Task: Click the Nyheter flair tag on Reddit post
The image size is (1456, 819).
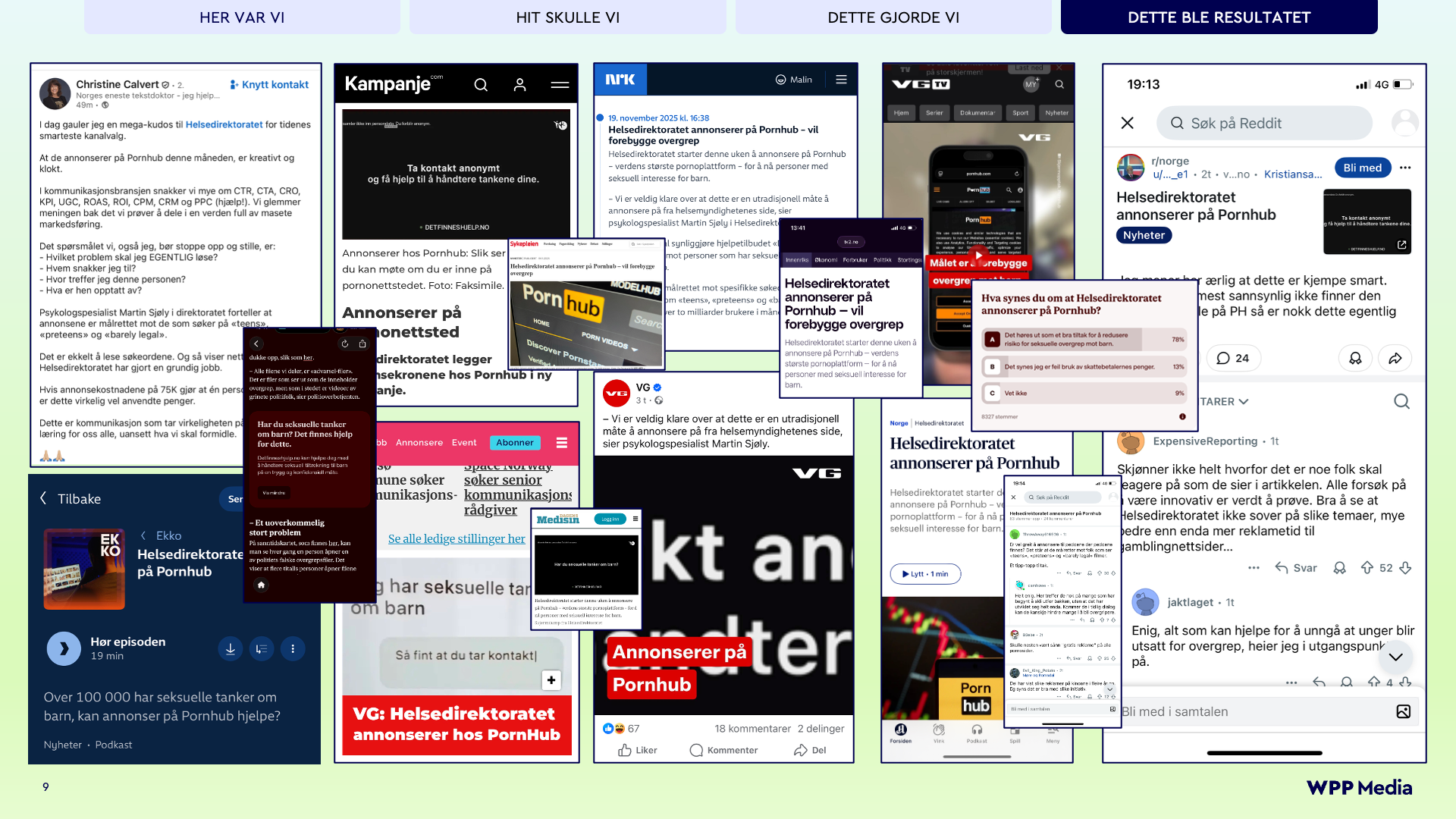Action: coord(1144,235)
